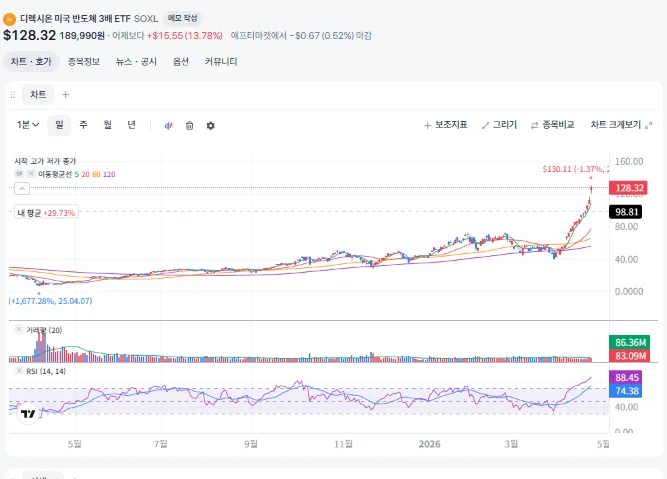The image size is (667, 479).
Task: Select the 월 monthly interval
Action: tap(108, 125)
